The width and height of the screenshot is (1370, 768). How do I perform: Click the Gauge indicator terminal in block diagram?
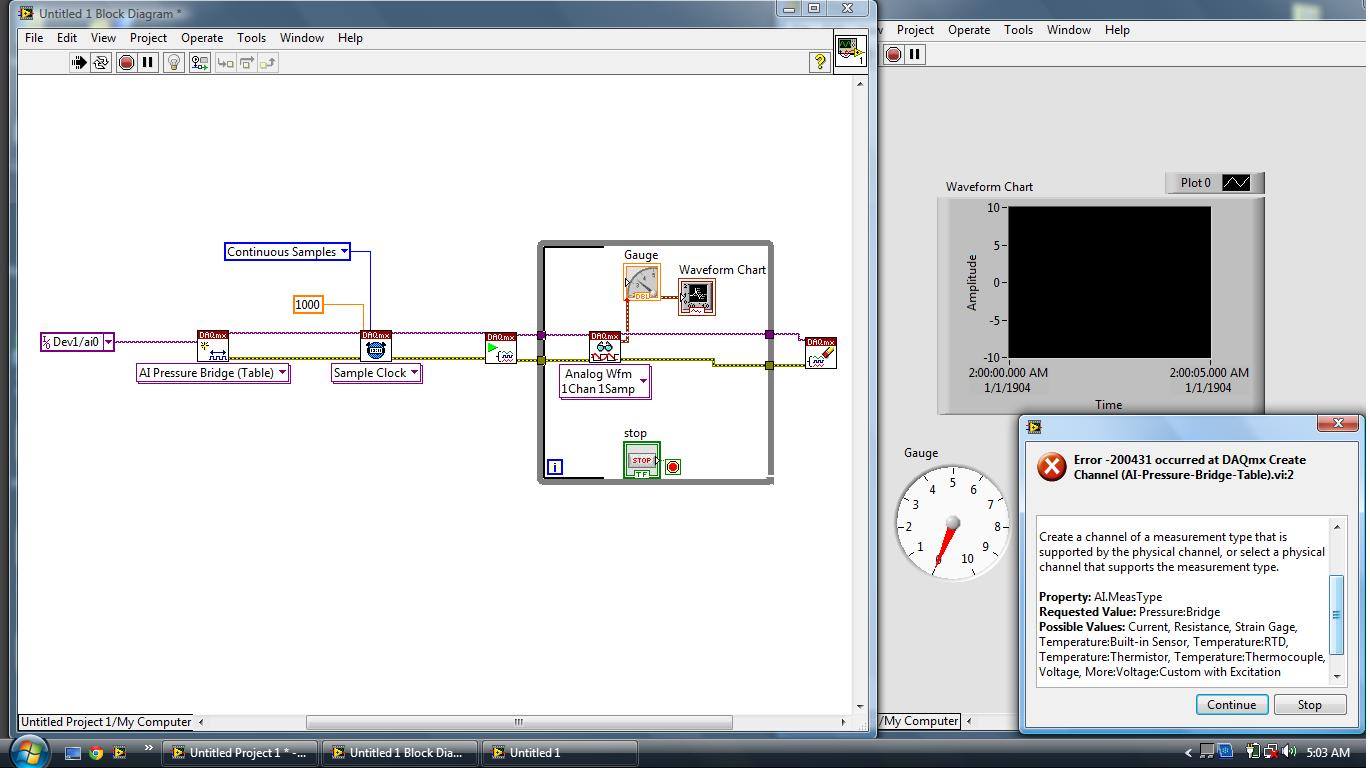coord(641,282)
